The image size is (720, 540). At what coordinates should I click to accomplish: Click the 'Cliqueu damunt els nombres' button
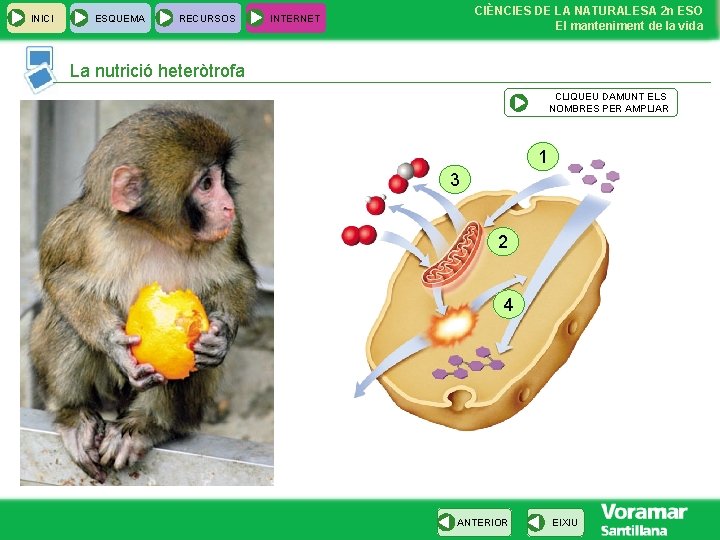(591, 102)
